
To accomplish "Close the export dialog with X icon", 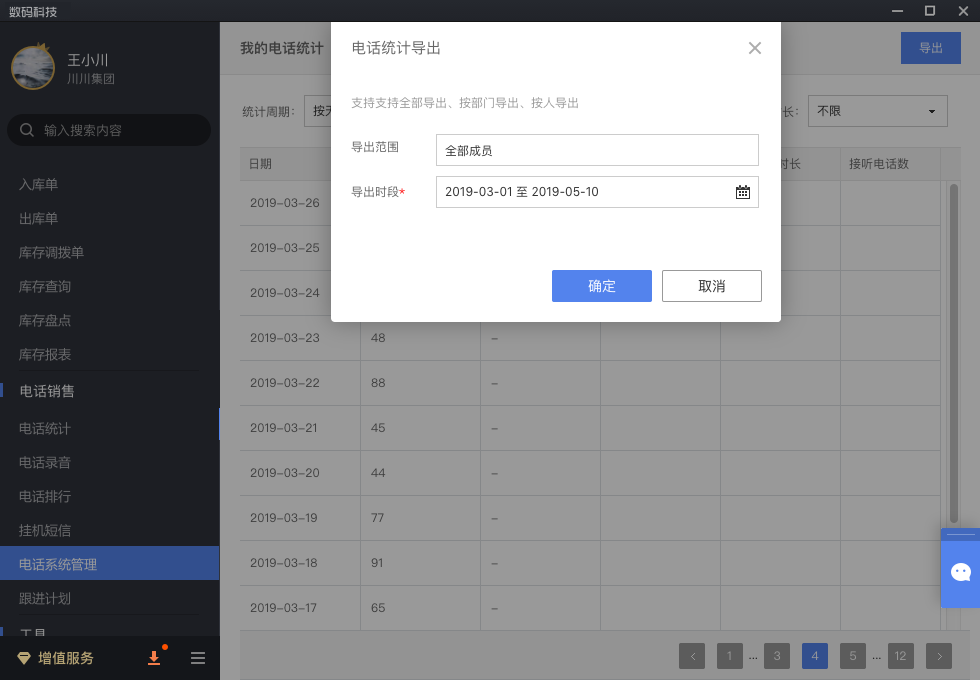I will pos(755,48).
